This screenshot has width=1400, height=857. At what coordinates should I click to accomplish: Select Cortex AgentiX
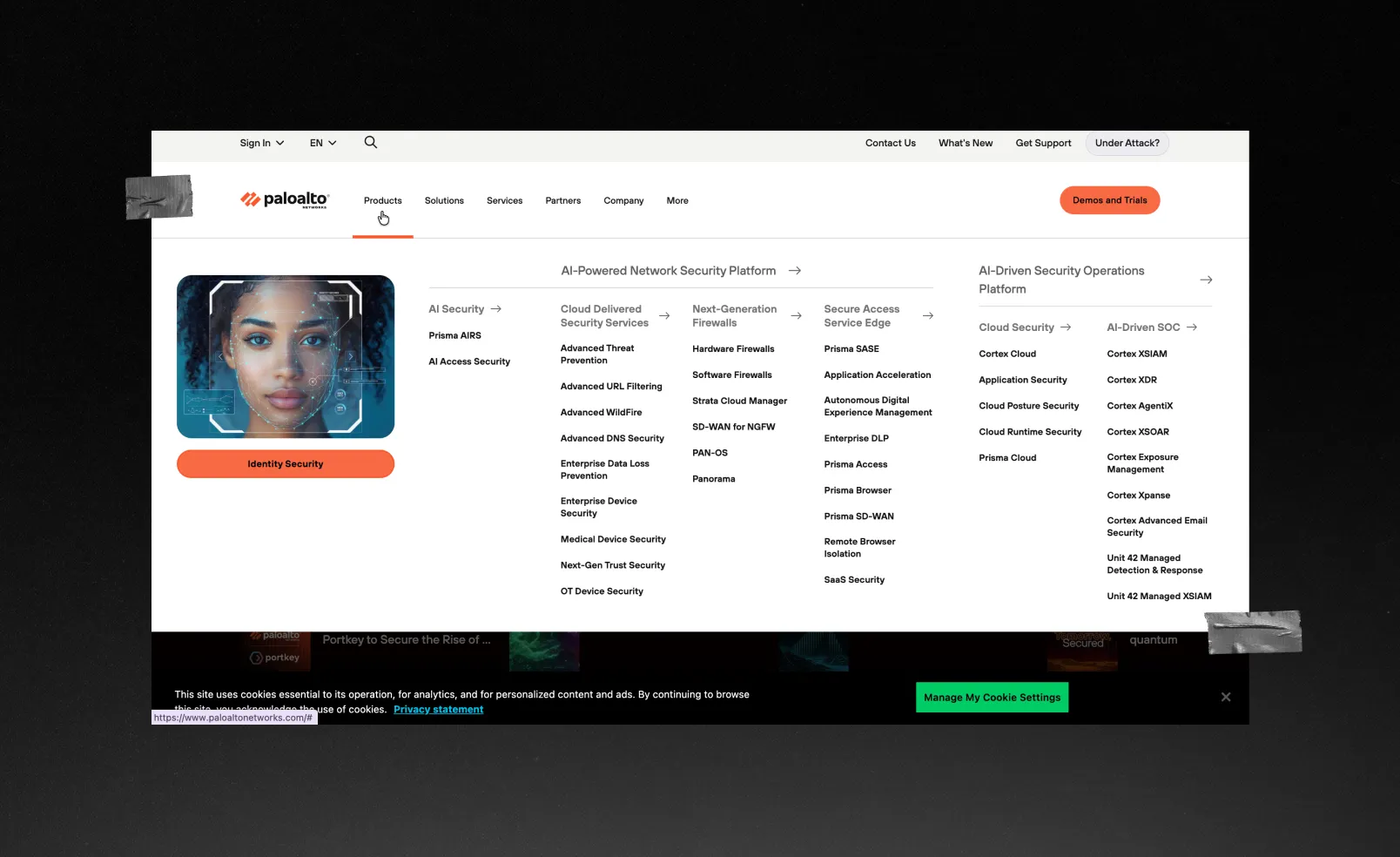pyautogui.click(x=1140, y=406)
